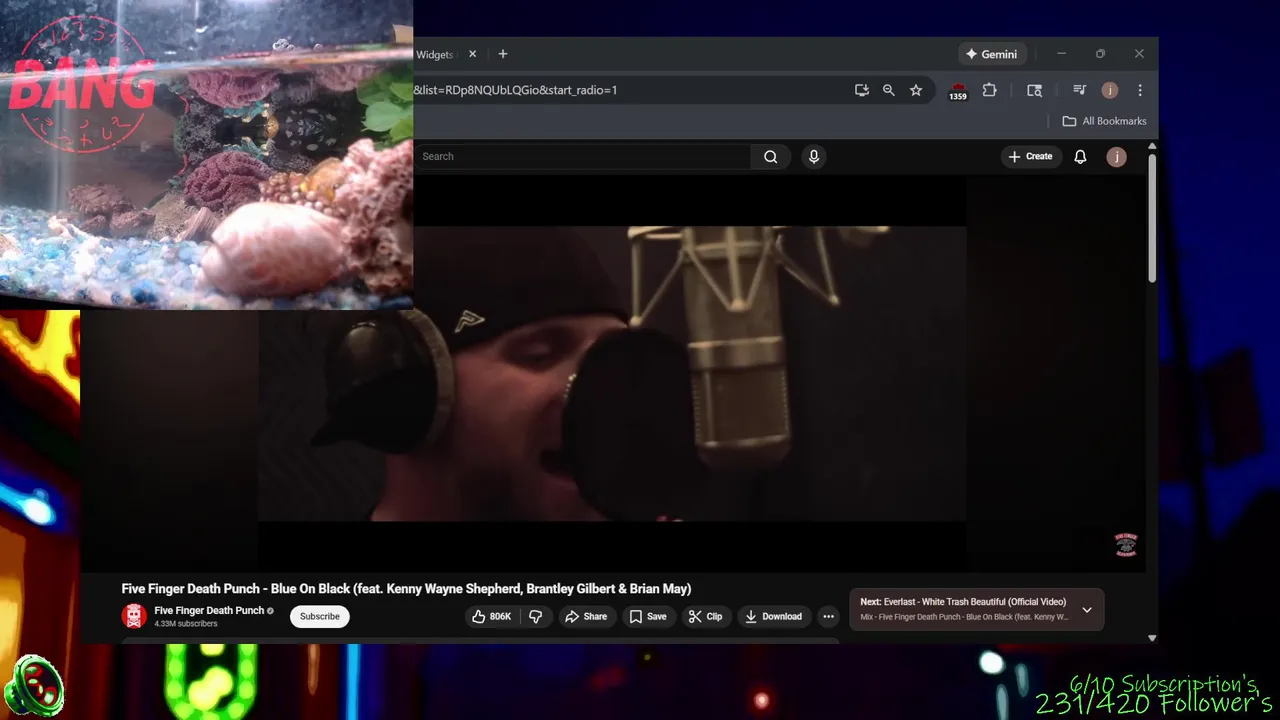Click YouTube Create button
This screenshot has height=720, width=1280.
point(1030,156)
